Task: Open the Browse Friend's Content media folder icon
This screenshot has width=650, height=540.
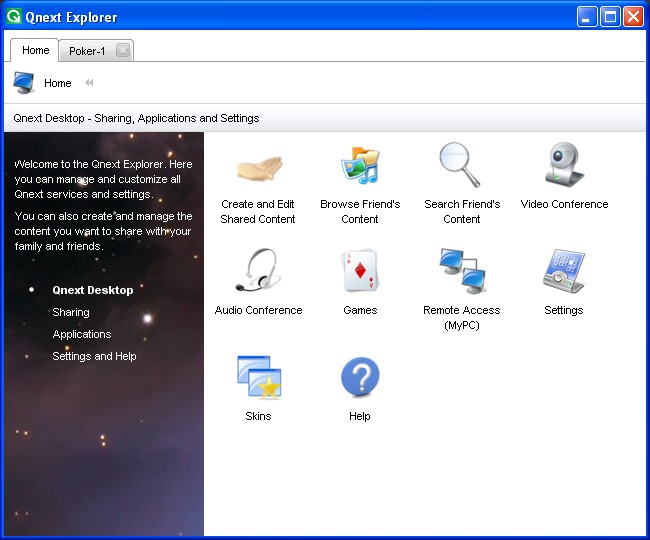Action: coord(360,165)
